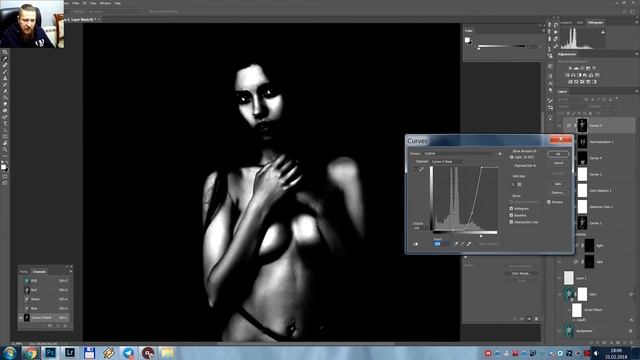This screenshot has height=360, width=640.
Task: Add a Brightness/Contrast adjustment
Action: click(x=571, y=68)
